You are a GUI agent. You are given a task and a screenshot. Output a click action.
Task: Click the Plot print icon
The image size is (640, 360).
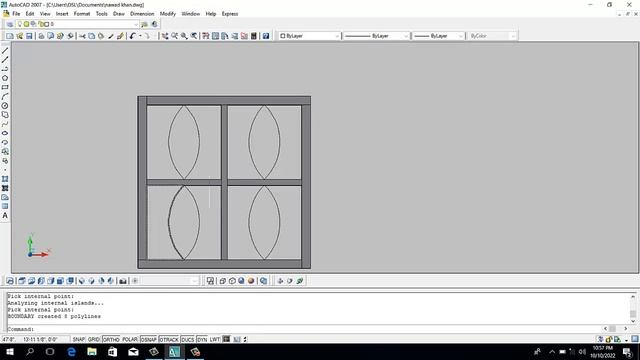coord(41,36)
